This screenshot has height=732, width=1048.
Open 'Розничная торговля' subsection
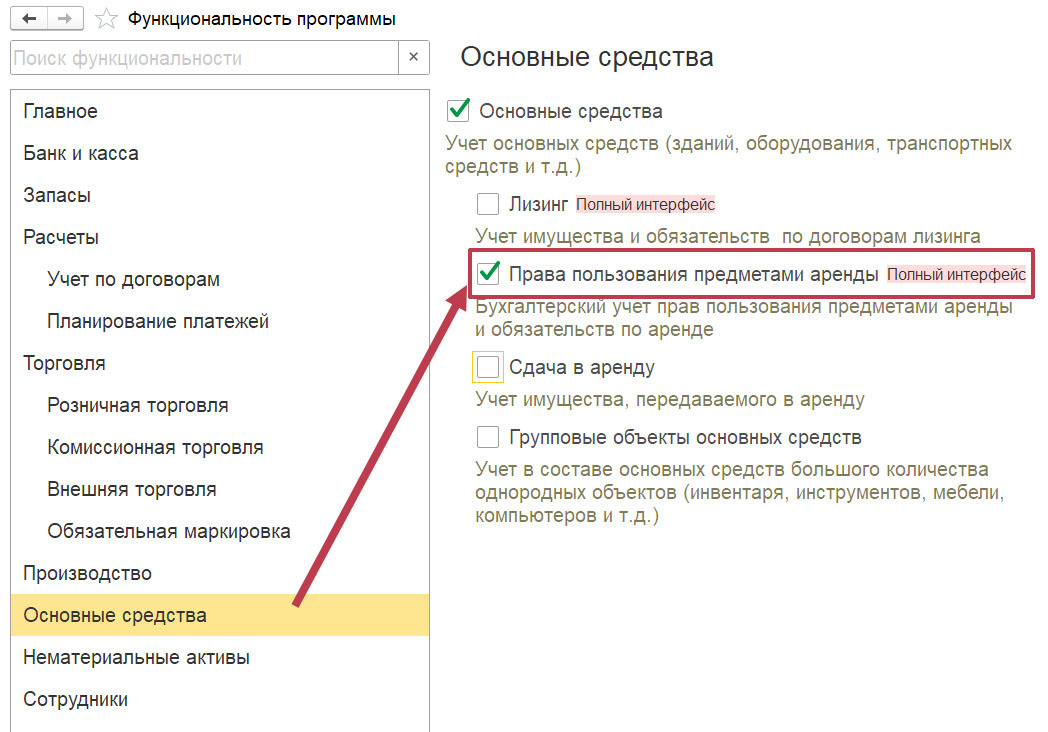pyautogui.click(x=220, y=405)
